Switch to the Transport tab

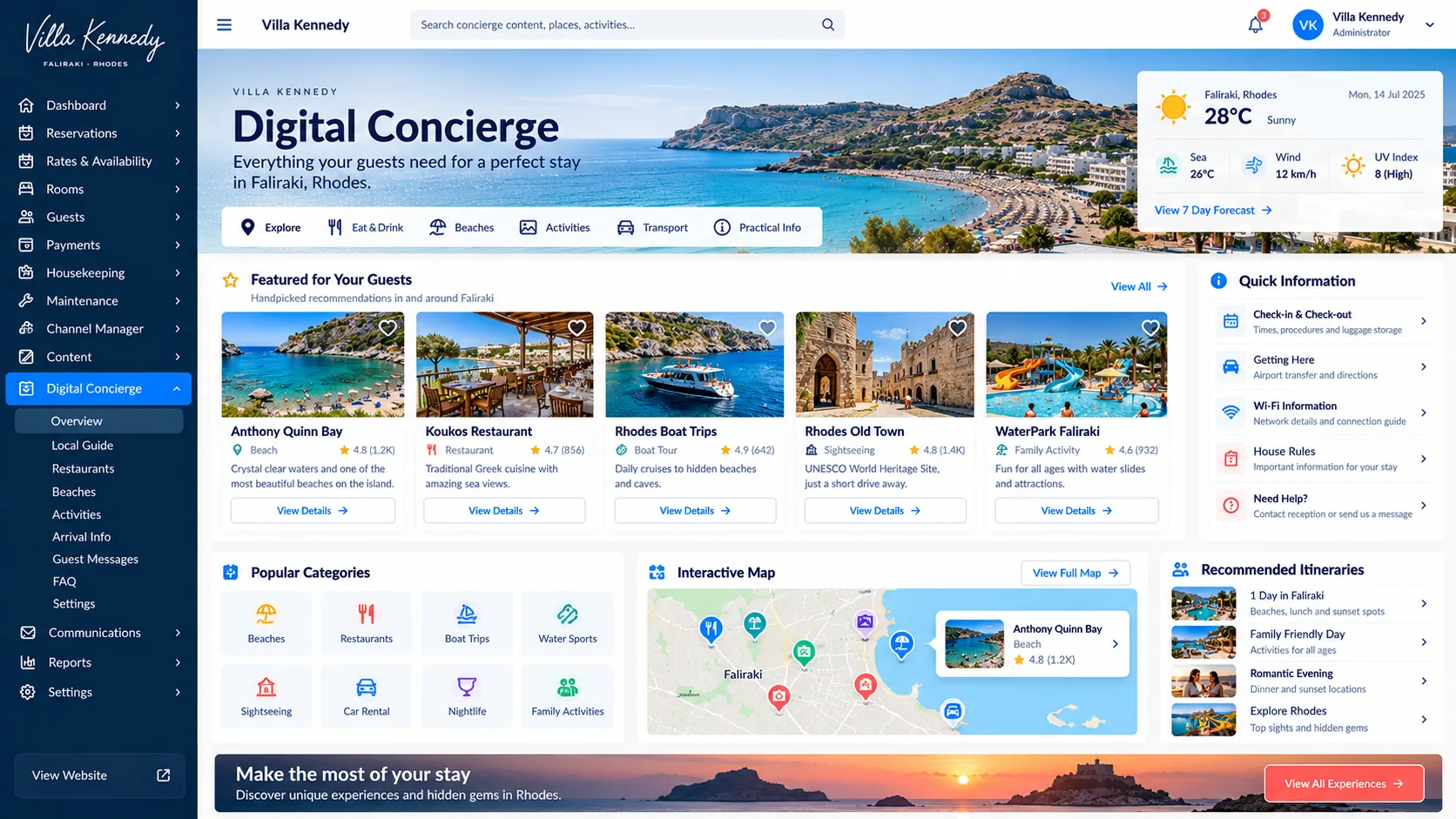[x=652, y=227]
